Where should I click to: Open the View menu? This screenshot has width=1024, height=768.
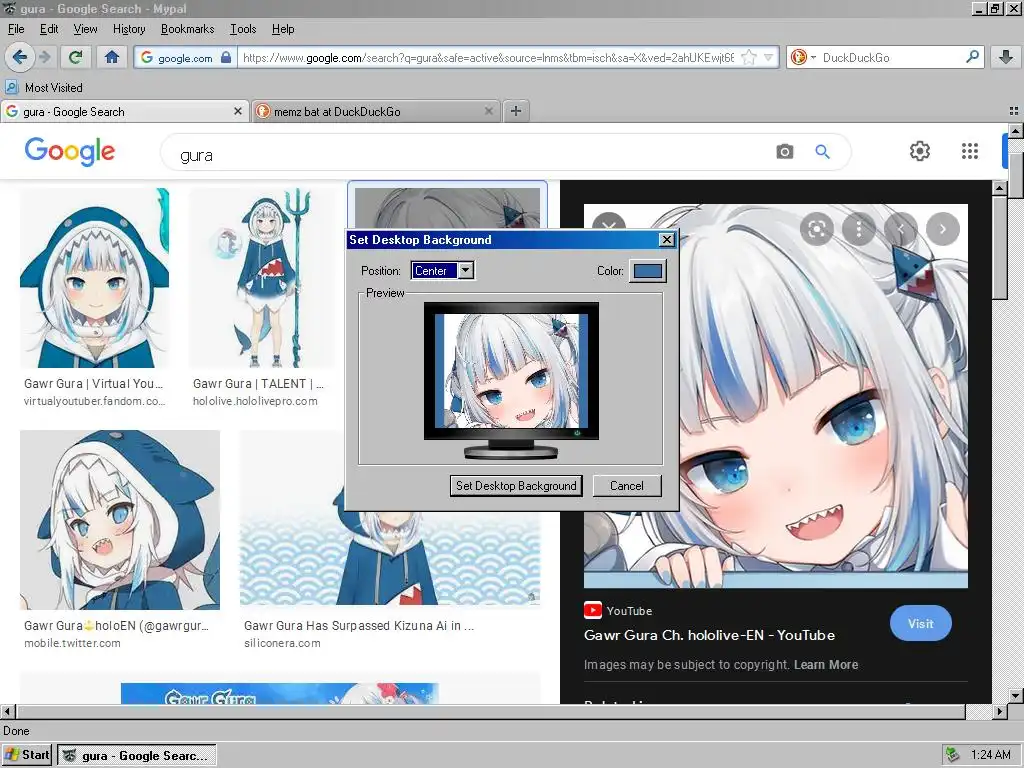86,29
